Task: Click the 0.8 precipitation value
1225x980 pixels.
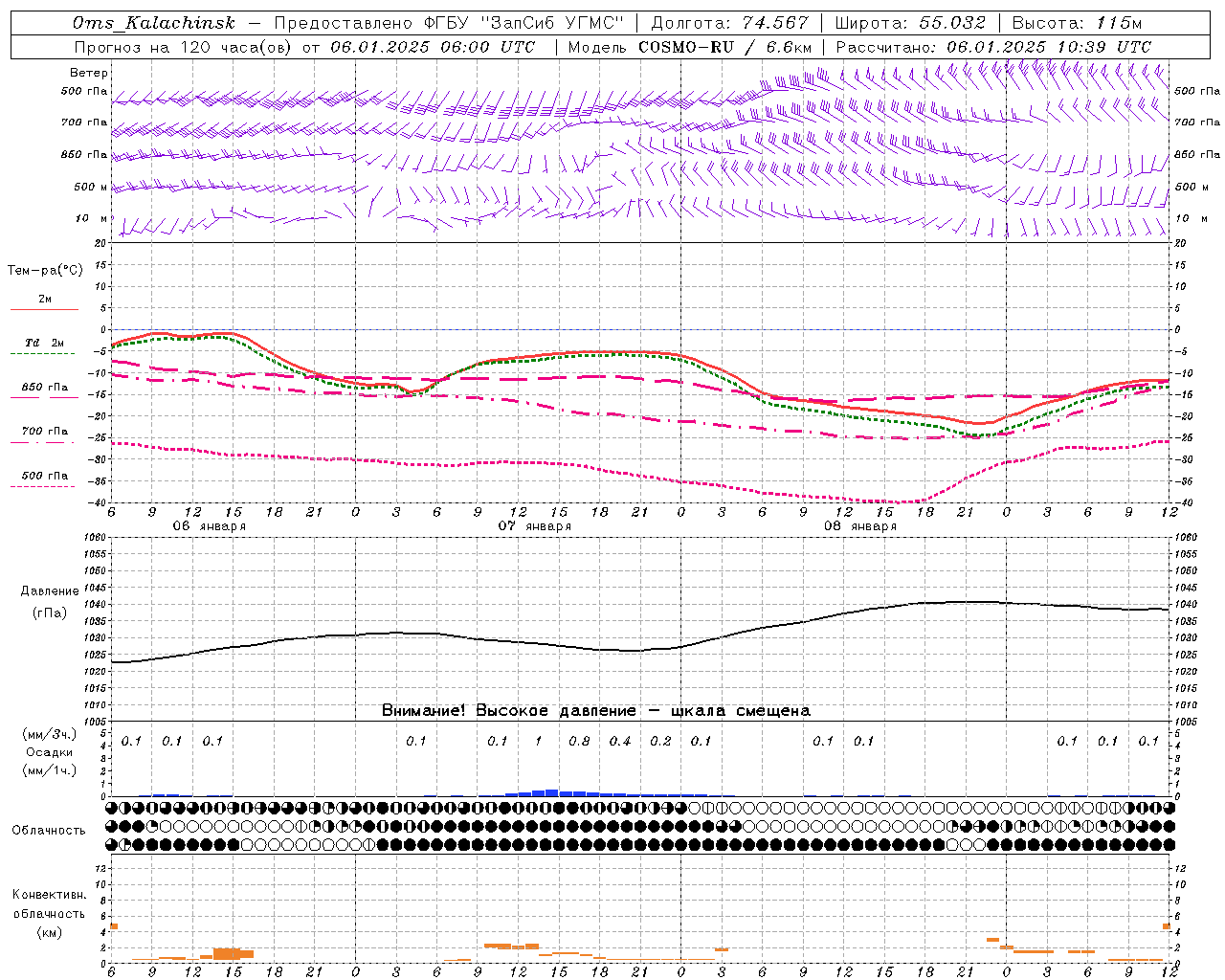Action: 579,742
